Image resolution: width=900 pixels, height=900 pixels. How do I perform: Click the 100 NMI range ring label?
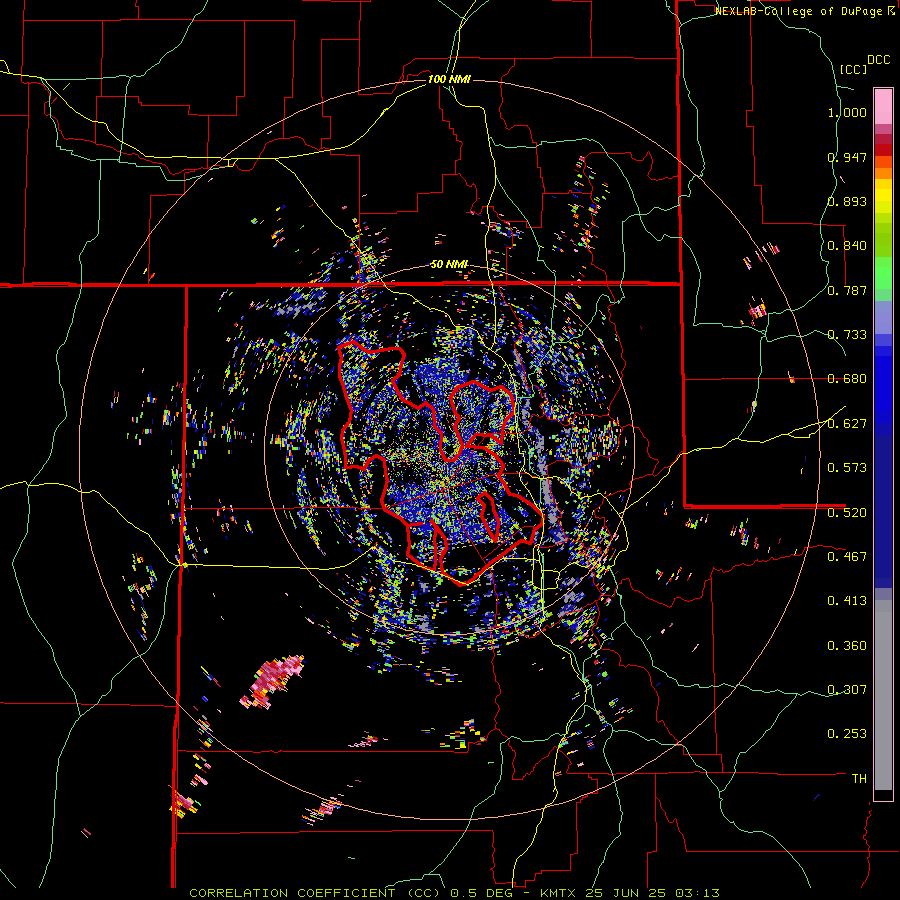(x=449, y=79)
